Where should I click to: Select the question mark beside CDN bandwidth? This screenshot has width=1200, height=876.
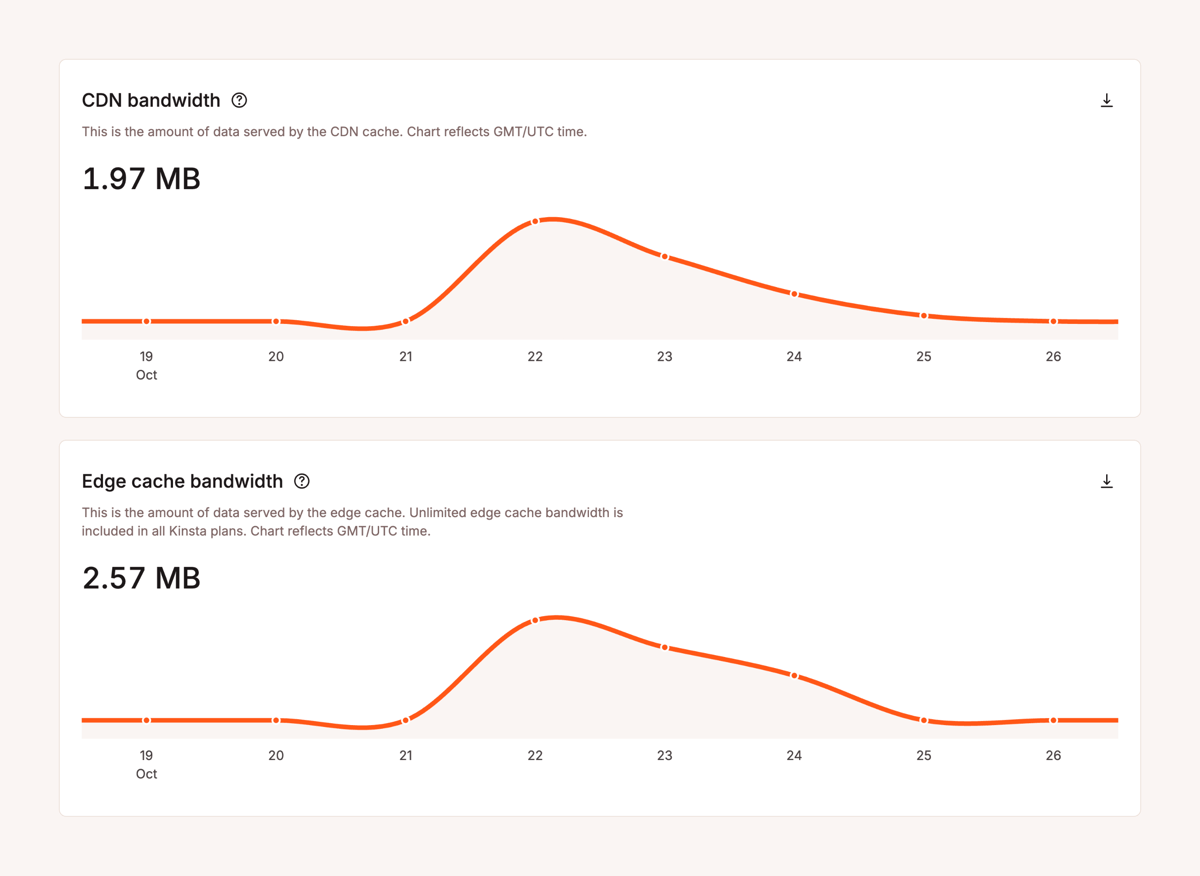point(239,100)
